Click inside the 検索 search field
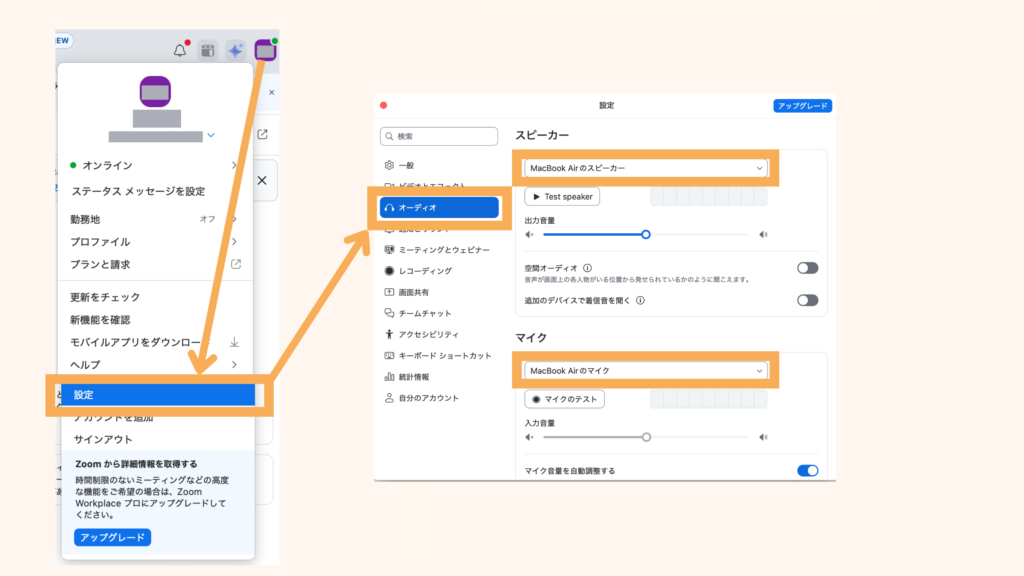 point(438,135)
